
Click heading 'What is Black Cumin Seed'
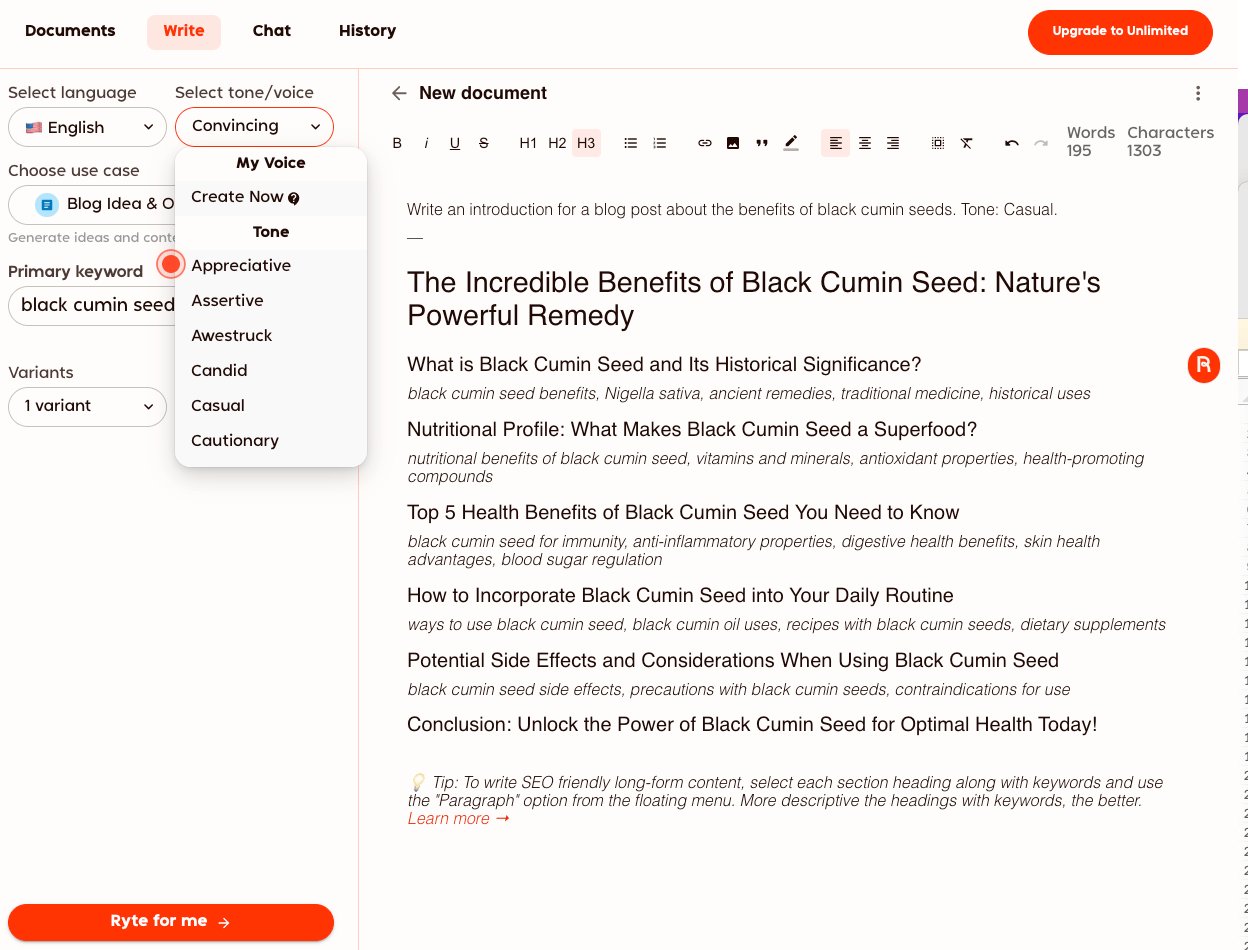(x=664, y=365)
